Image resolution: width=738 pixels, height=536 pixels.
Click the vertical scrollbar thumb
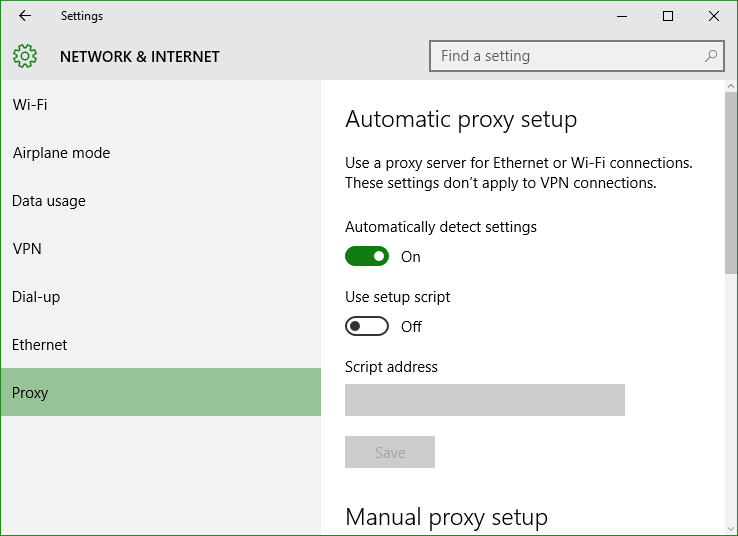click(731, 183)
